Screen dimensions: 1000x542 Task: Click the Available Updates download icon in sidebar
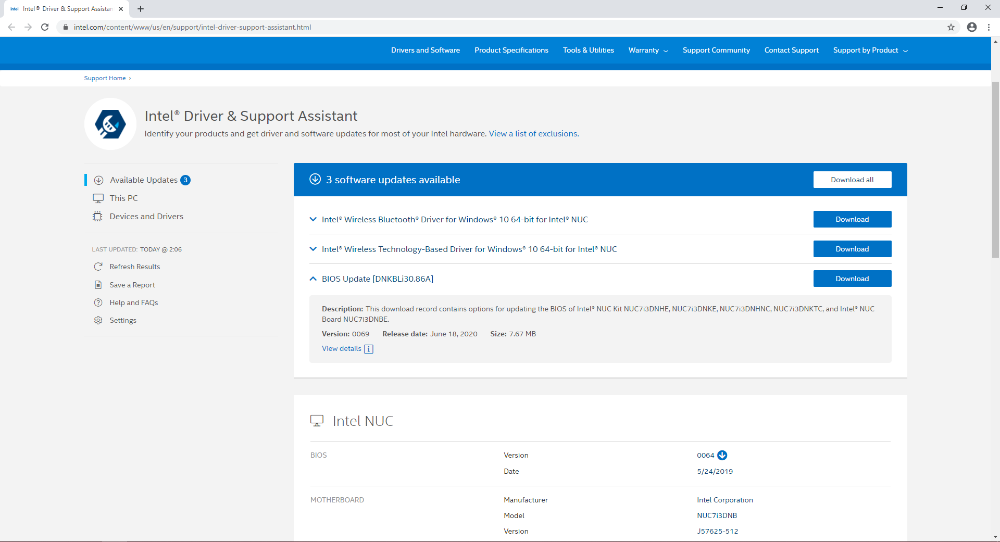(x=98, y=180)
